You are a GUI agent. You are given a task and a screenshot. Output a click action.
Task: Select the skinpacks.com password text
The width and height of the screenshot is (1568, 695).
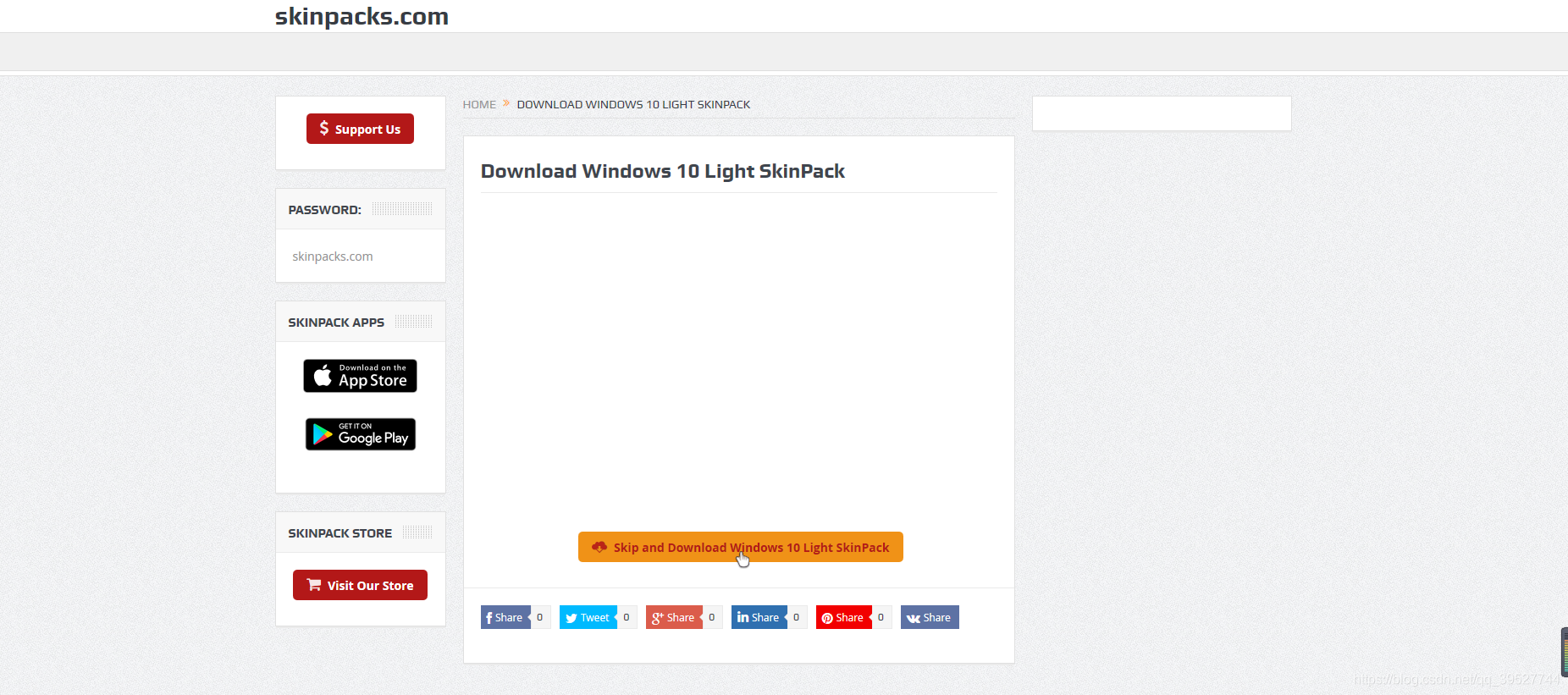[x=333, y=256]
